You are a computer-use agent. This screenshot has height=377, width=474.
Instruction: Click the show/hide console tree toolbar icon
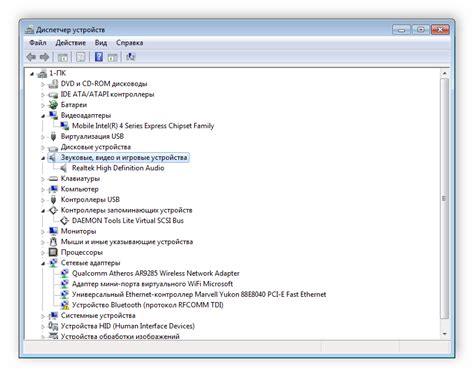63,57
